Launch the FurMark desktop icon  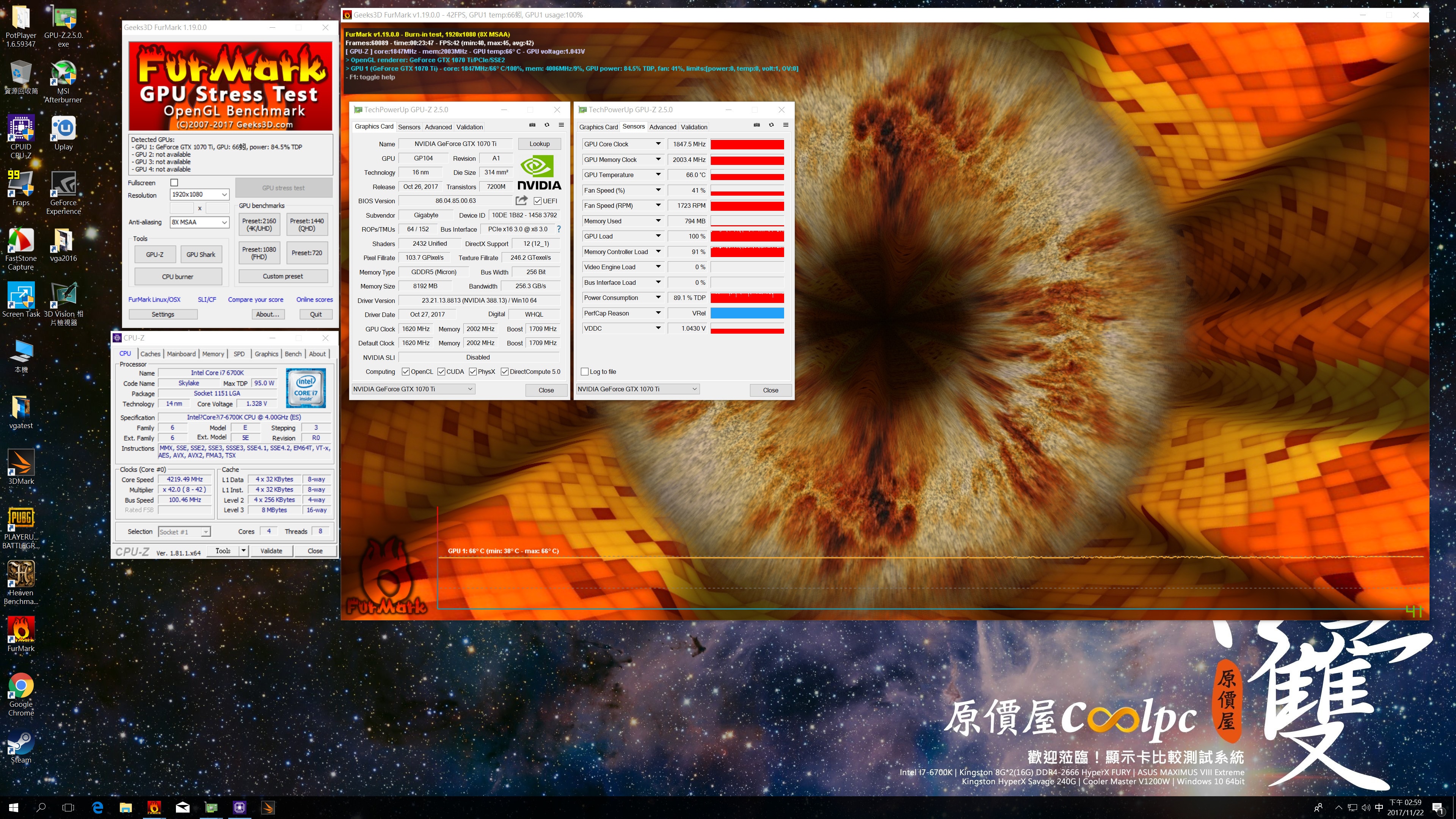pos(21,635)
